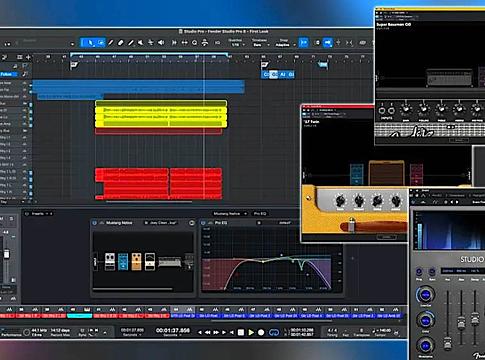Click the IQ button in the toolbar
The image size is (485, 360).
point(217,43)
